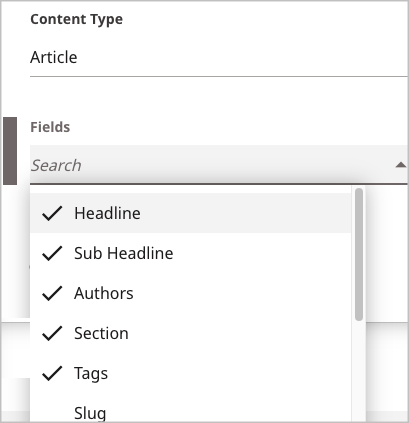The height and width of the screenshot is (423, 409).
Task: Click the checkmark icon beside Tags
Action: click(52, 373)
